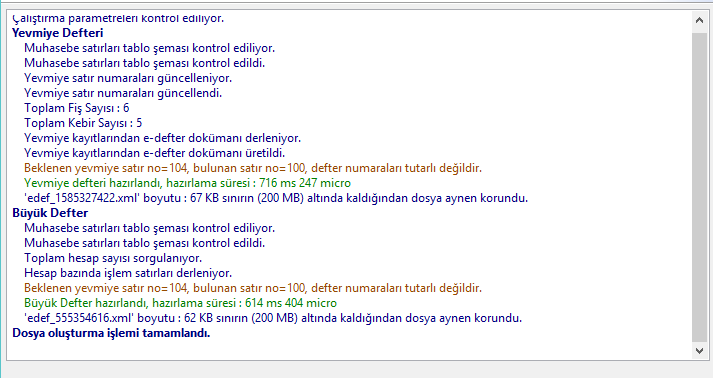The image size is (713, 378).
Task: Click 'Muhasebe satırları tablo şeması kontrol ediliyor.' under Yevmiye Defteri
Action: tap(150, 48)
